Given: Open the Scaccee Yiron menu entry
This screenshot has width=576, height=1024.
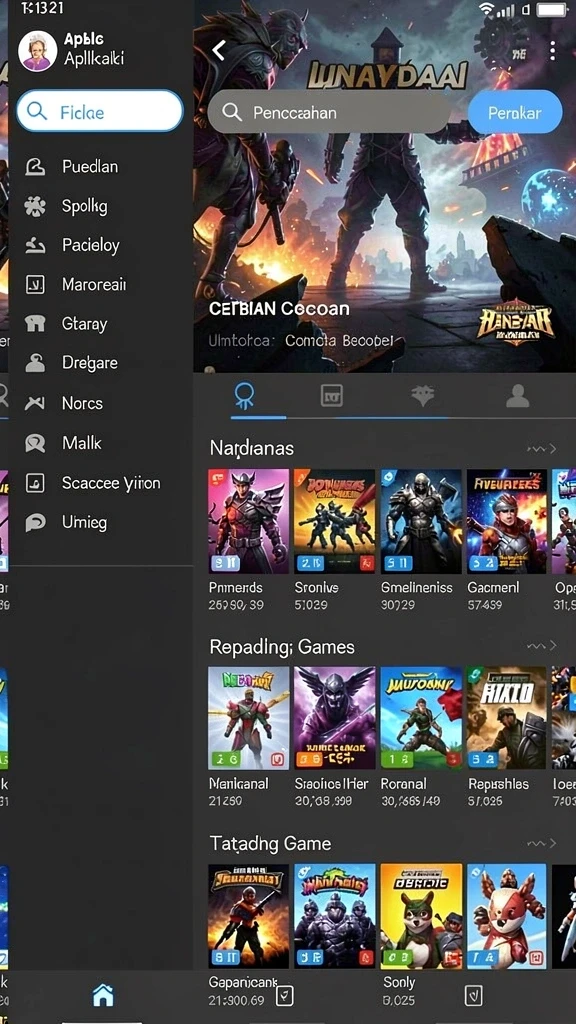Looking at the screenshot, I should tap(101, 483).
